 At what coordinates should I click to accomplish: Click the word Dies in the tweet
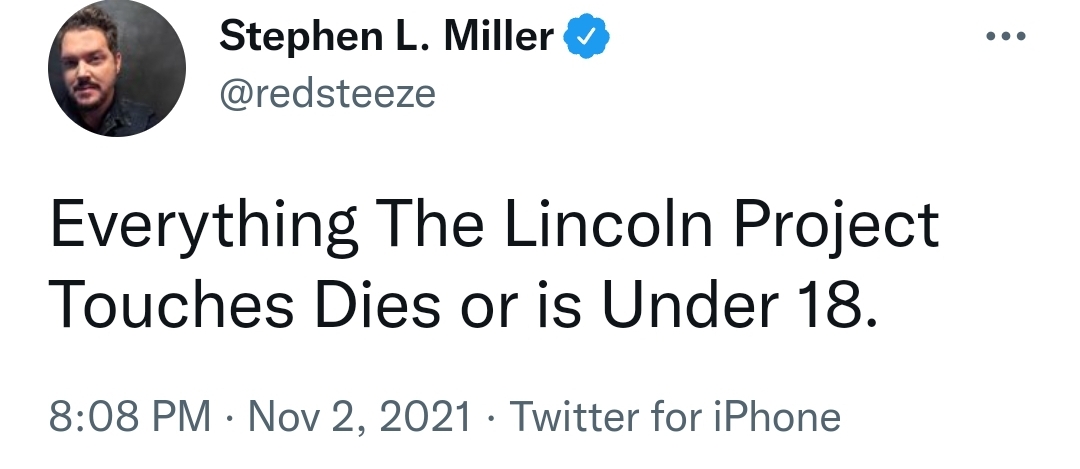tap(377, 304)
